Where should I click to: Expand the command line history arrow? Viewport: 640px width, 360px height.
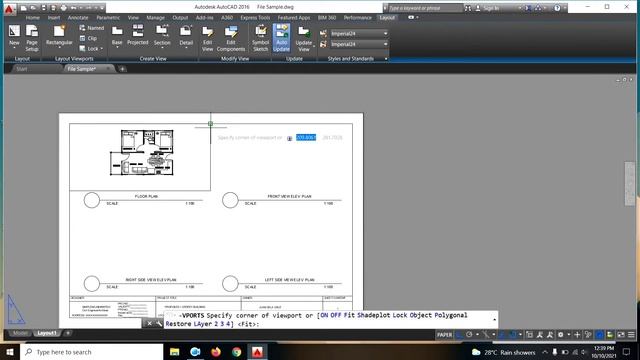[495, 320]
